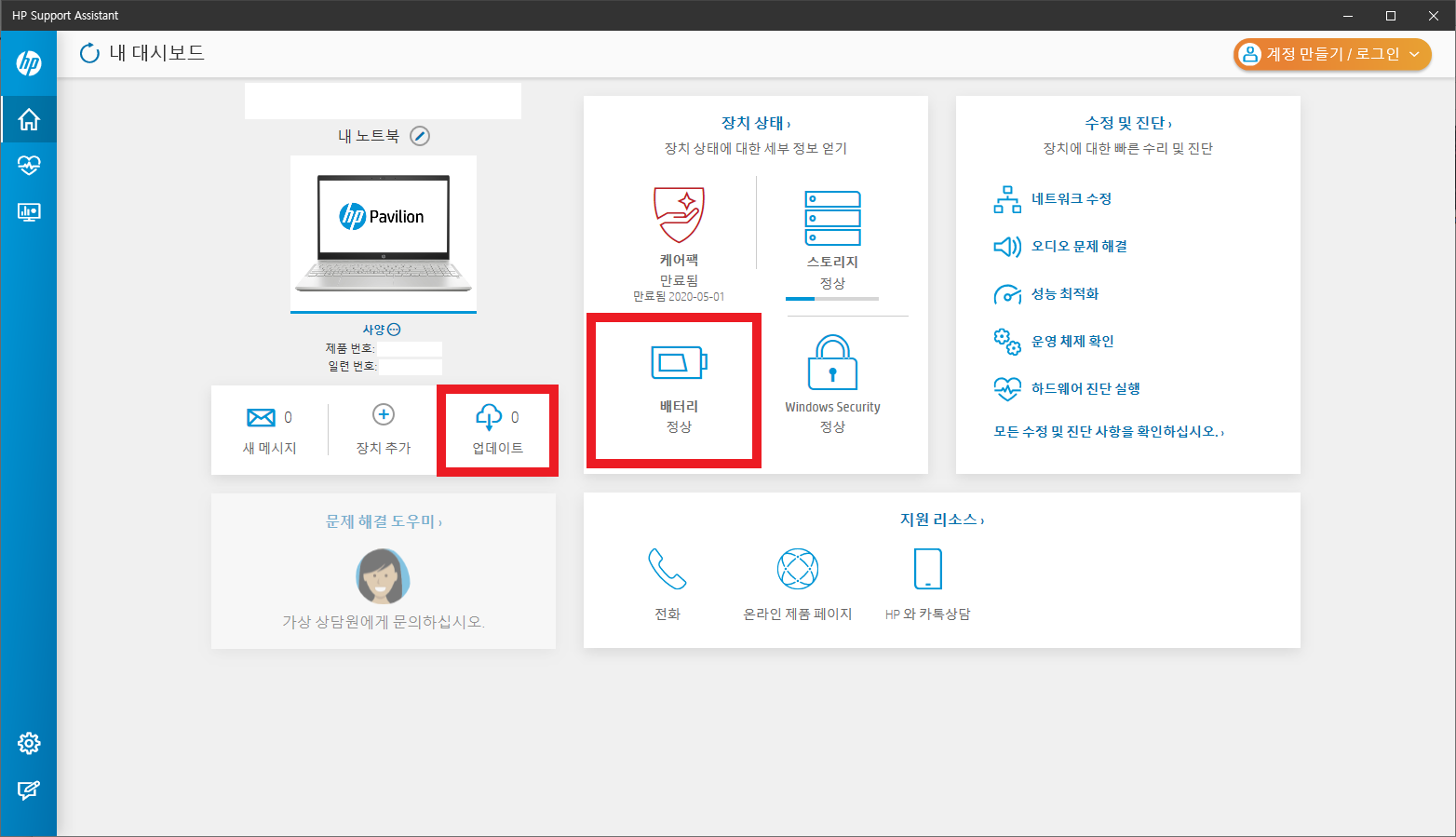Viewport: 1456px width, 837px height.
Task: Click the 장치 상태에 대한 세부 정보 얻기 subtitle
Action: coord(756,149)
